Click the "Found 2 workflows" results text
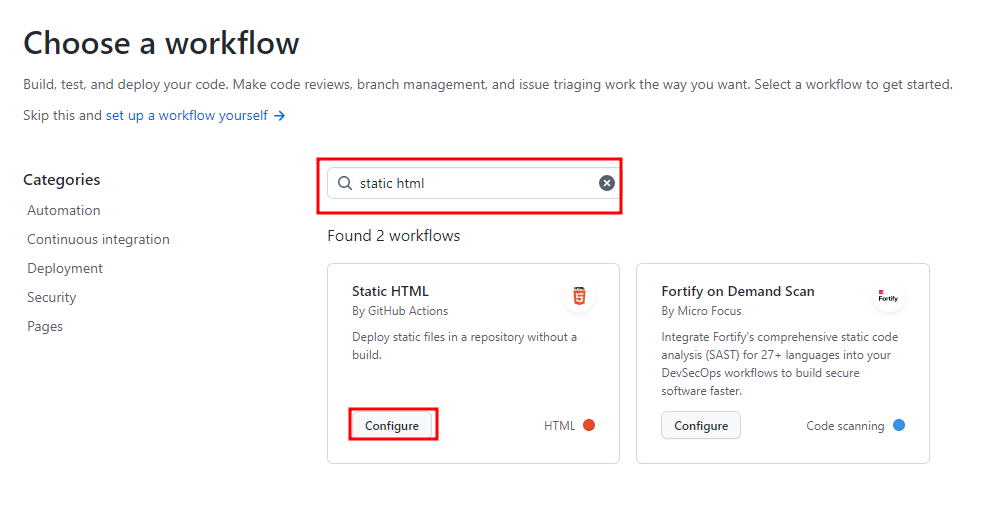This screenshot has height=515, width=995. coord(393,236)
